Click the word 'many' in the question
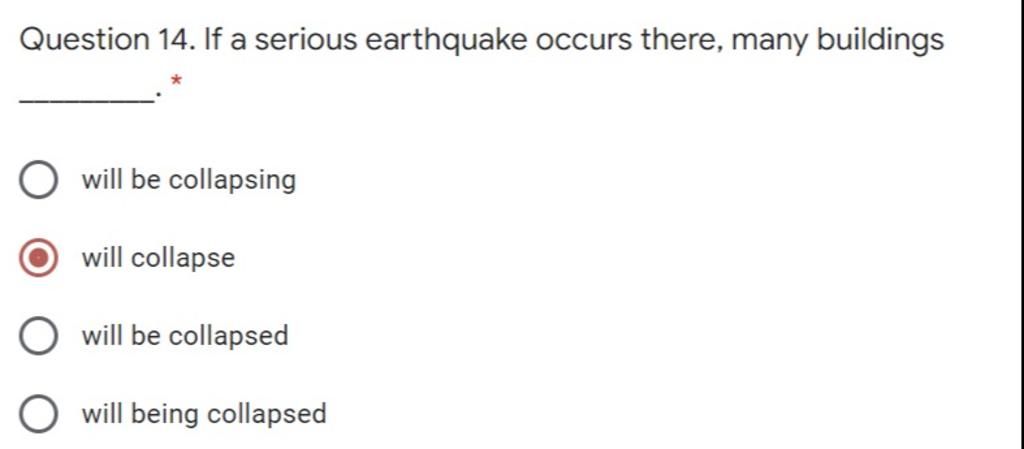 click(770, 40)
